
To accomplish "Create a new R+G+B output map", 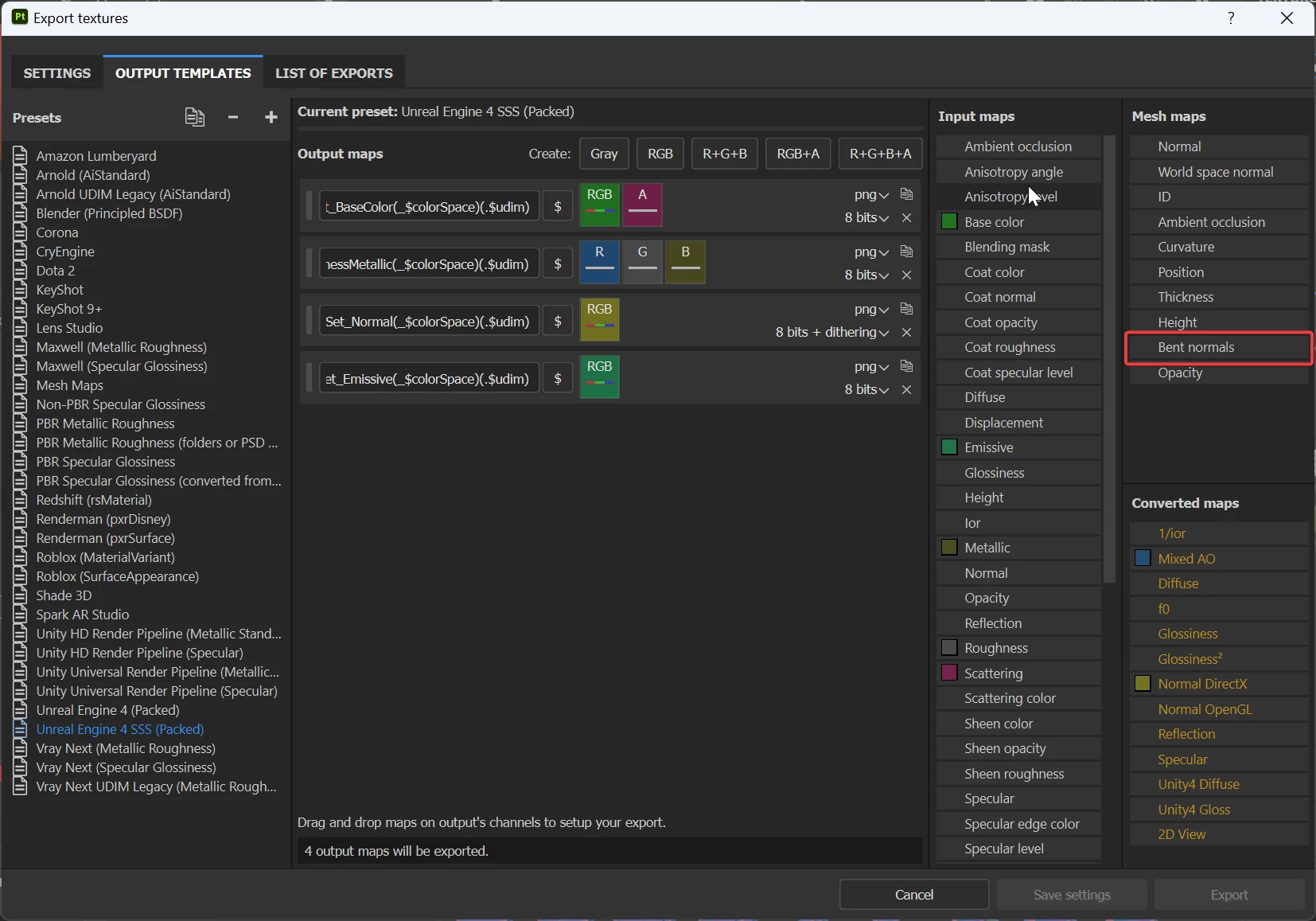I will 725,154.
